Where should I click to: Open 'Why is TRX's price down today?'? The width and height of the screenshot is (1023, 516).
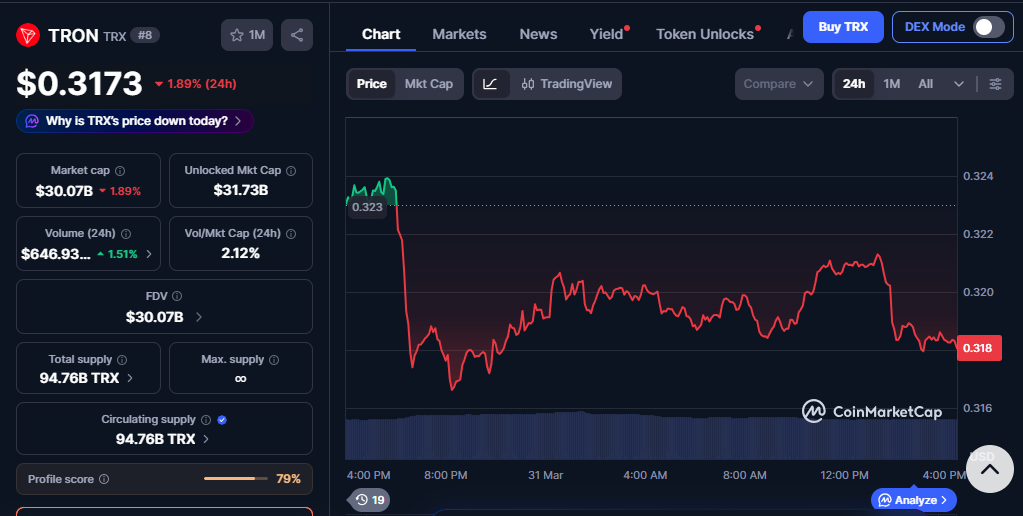135,121
